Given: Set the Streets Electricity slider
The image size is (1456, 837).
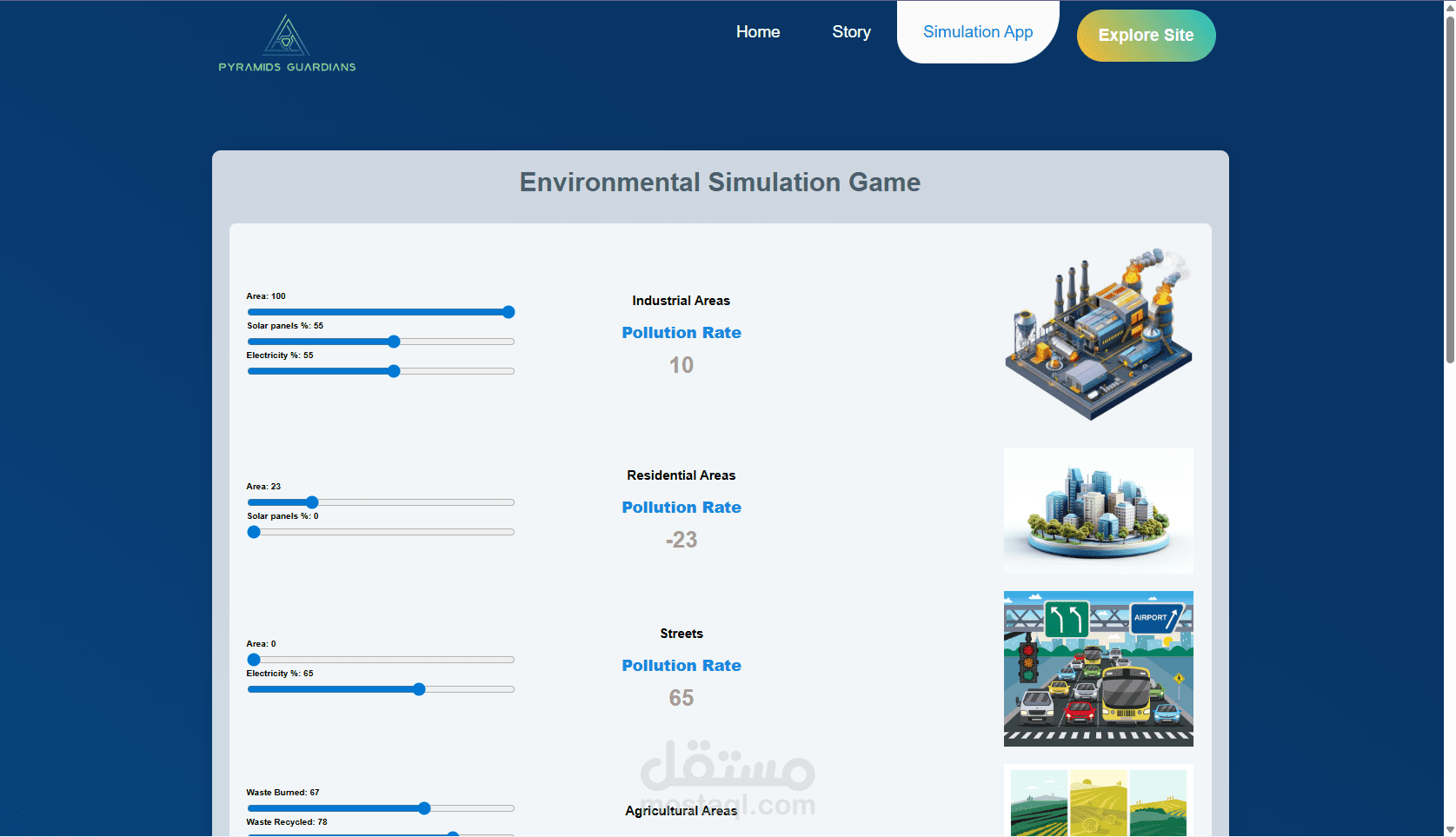Looking at the screenshot, I should 381,689.
